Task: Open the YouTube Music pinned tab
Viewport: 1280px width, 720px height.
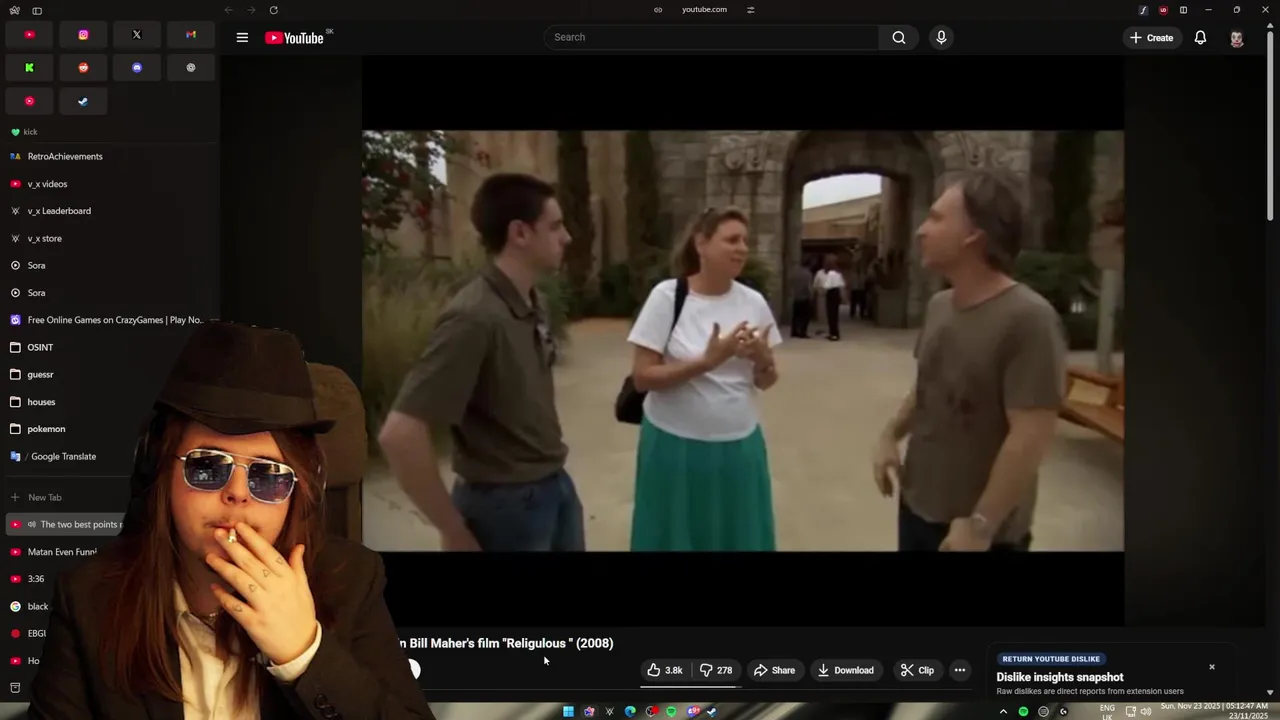Action: click(x=29, y=101)
